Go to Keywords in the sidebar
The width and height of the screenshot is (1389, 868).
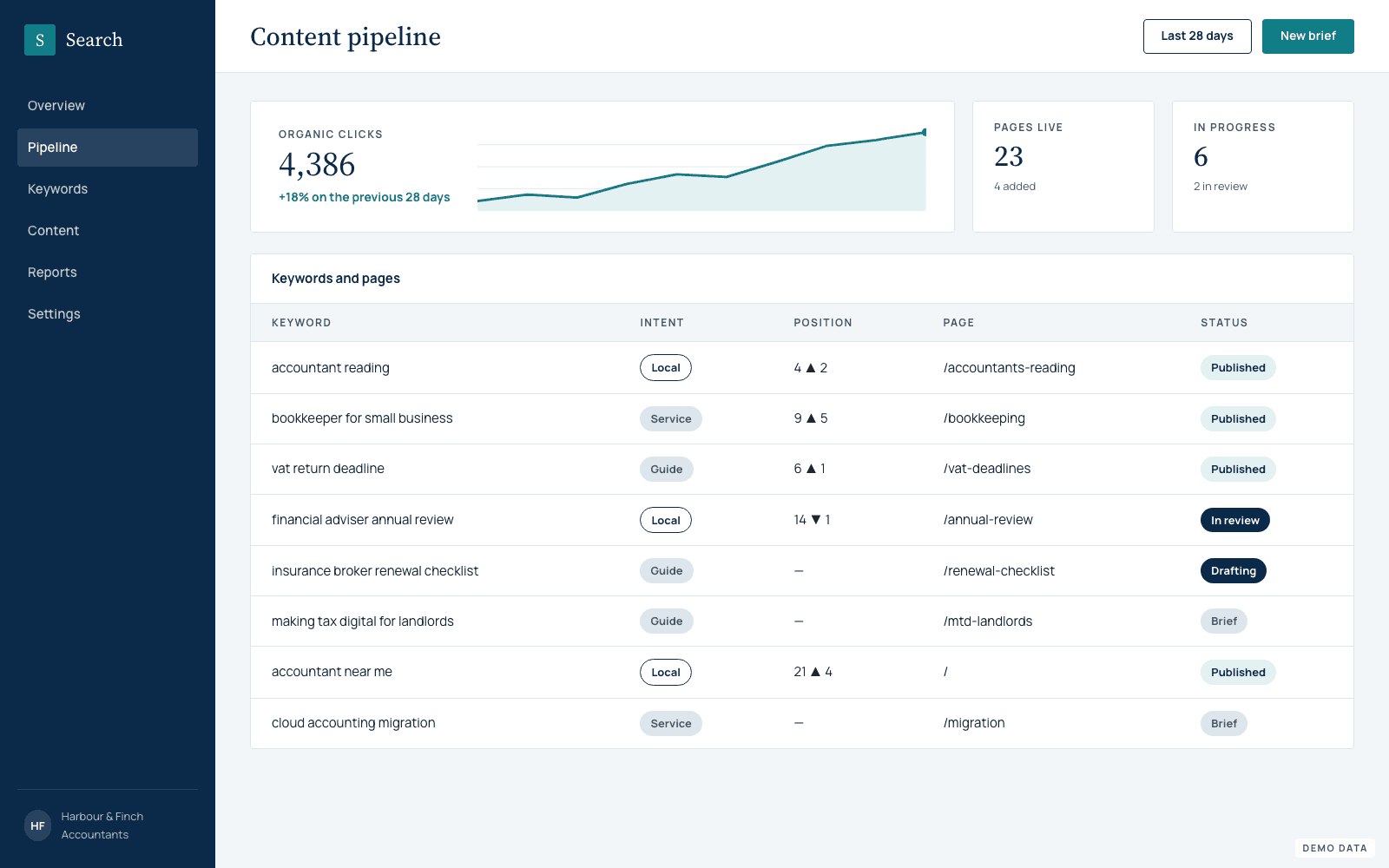coord(108,189)
